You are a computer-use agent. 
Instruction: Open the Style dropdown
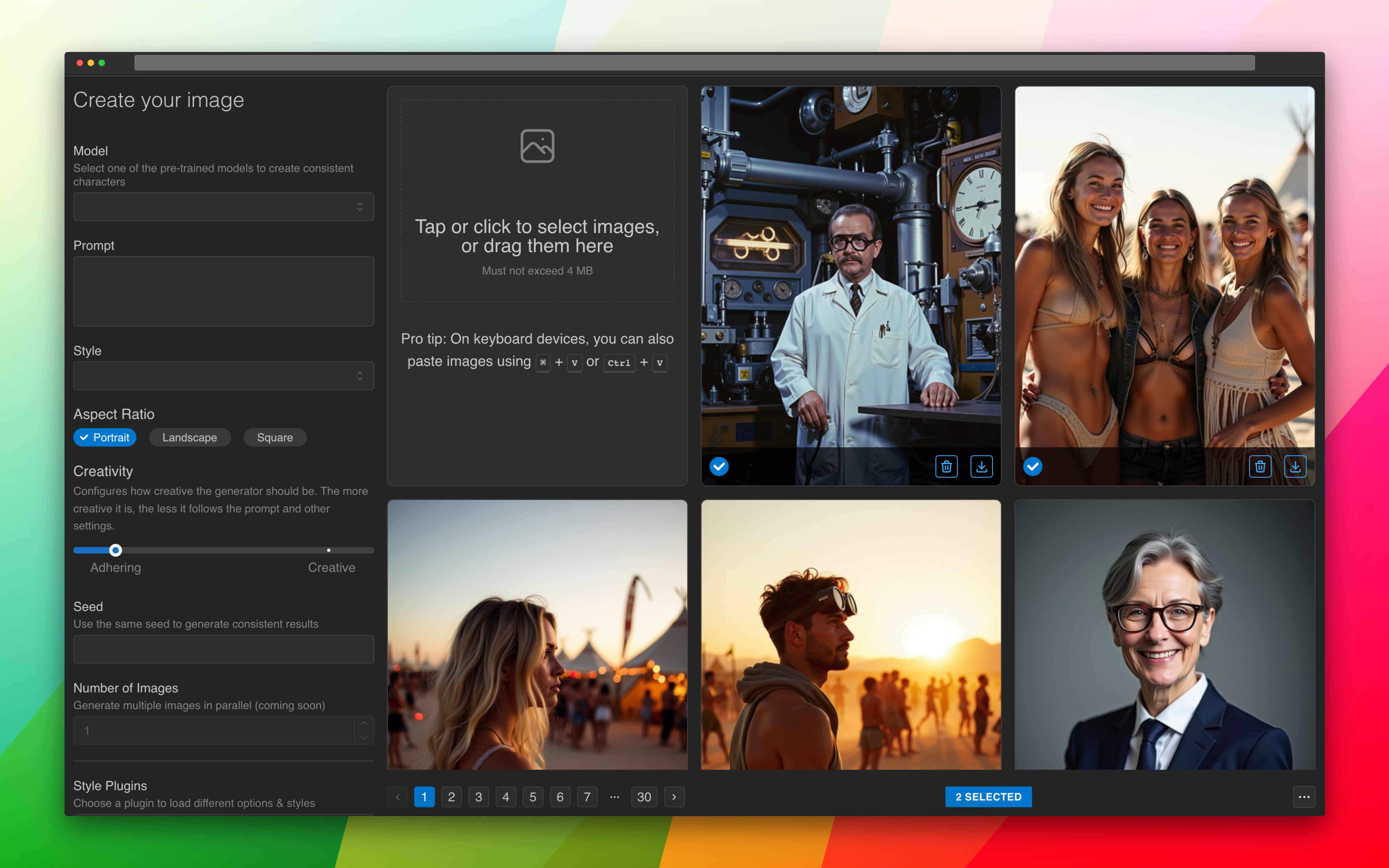223,376
